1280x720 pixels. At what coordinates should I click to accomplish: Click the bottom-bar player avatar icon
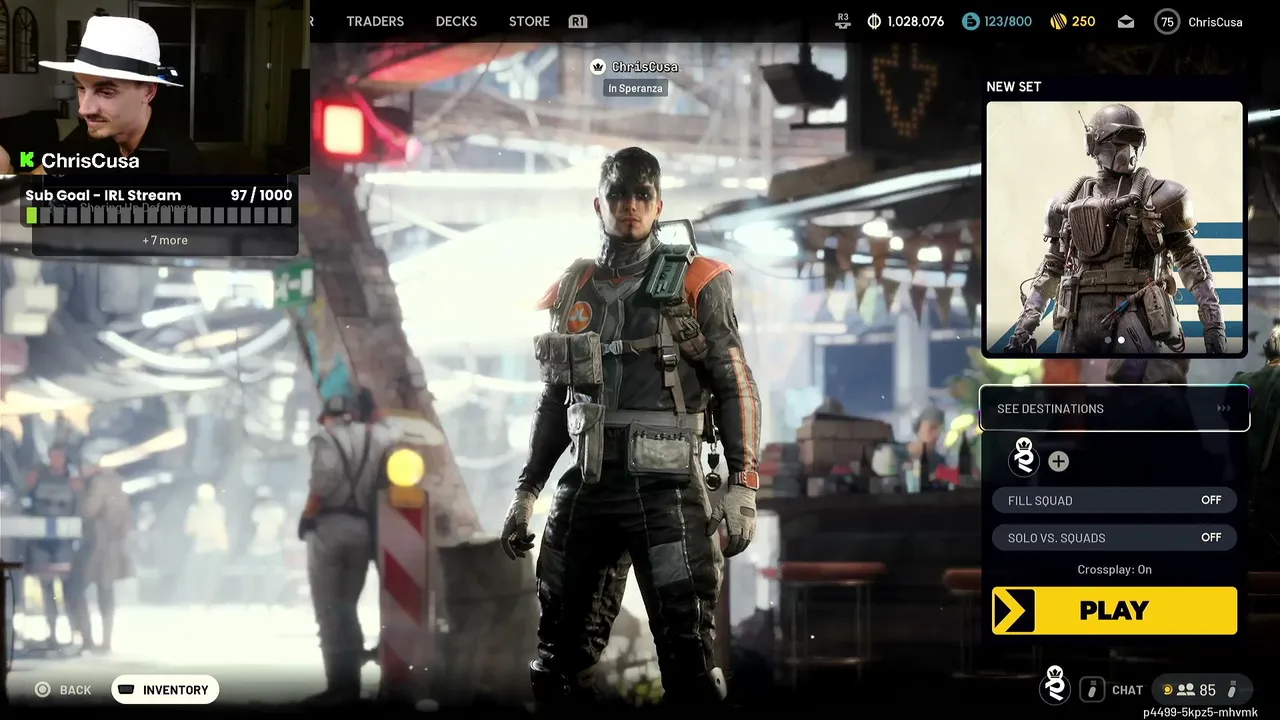point(1054,686)
